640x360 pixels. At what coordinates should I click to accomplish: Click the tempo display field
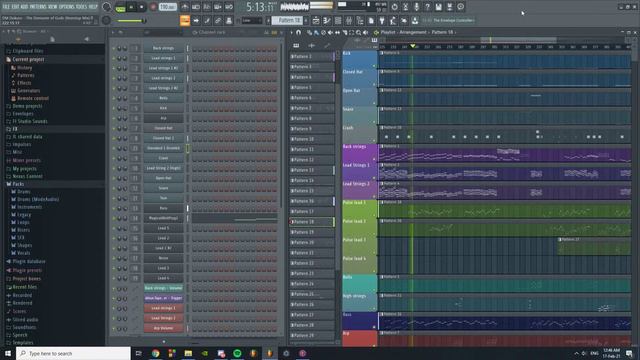point(168,7)
